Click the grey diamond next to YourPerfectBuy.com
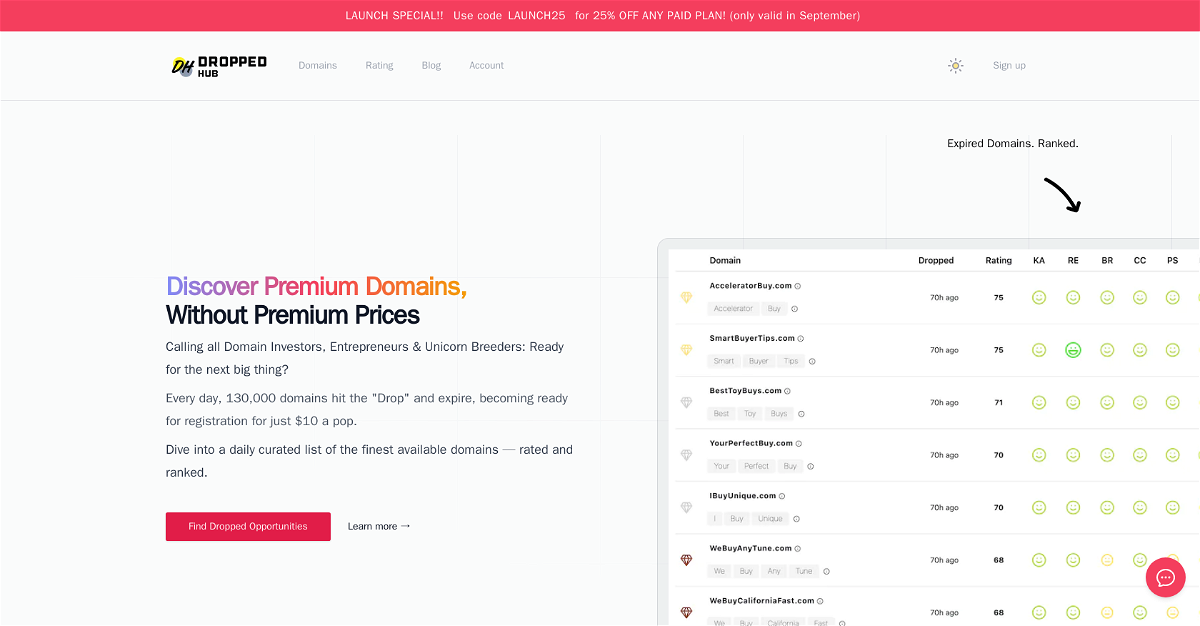This screenshot has width=1200, height=626. [x=686, y=455]
